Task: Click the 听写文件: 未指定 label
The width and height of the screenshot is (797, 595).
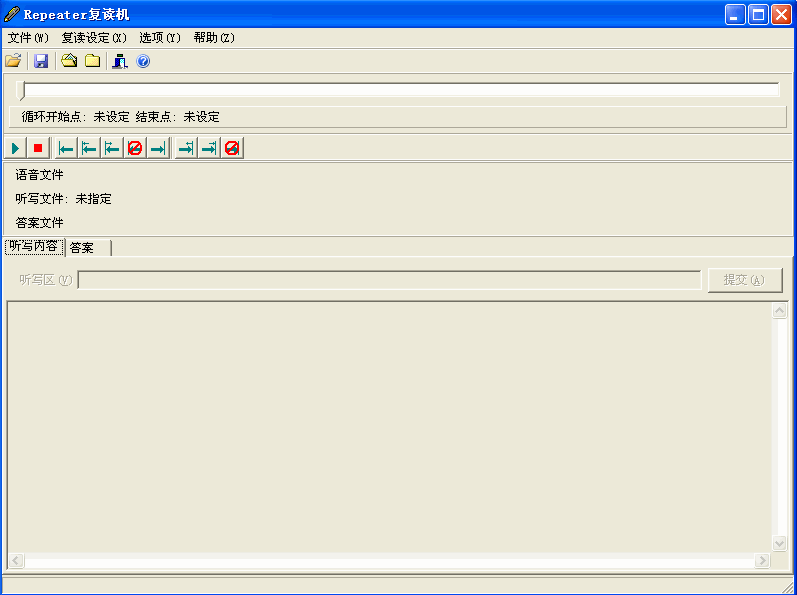Action: pos(63,199)
